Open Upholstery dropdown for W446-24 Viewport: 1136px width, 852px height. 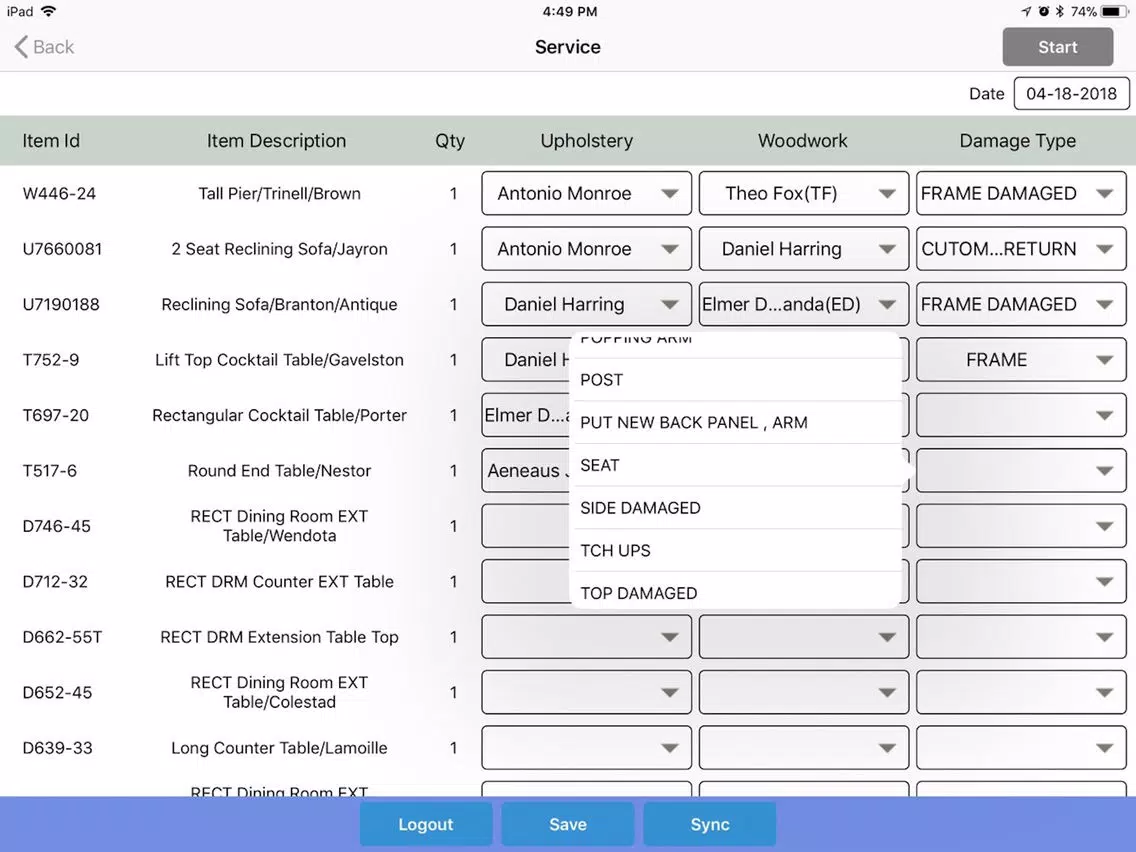(586, 193)
